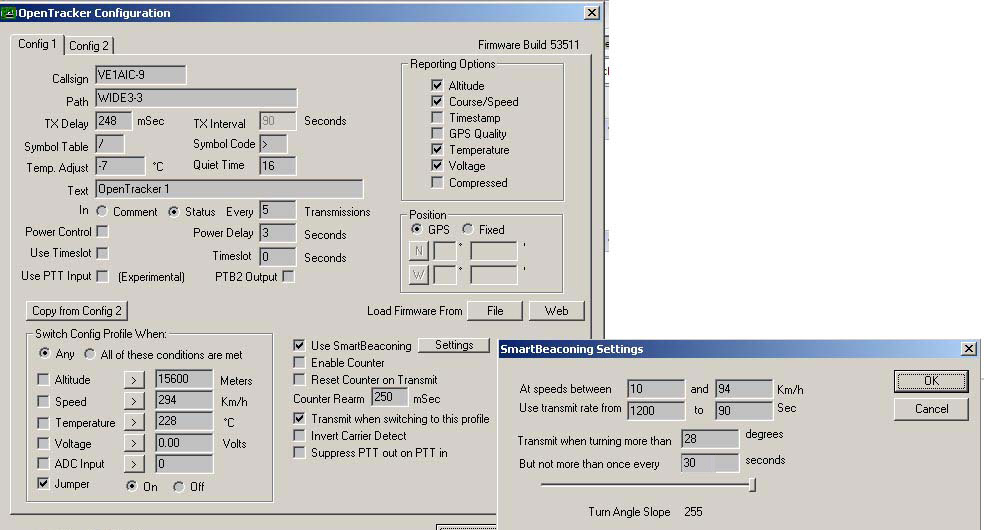Select the Config 1 tab
The width and height of the screenshot is (984, 530).
tap(37, 44)
